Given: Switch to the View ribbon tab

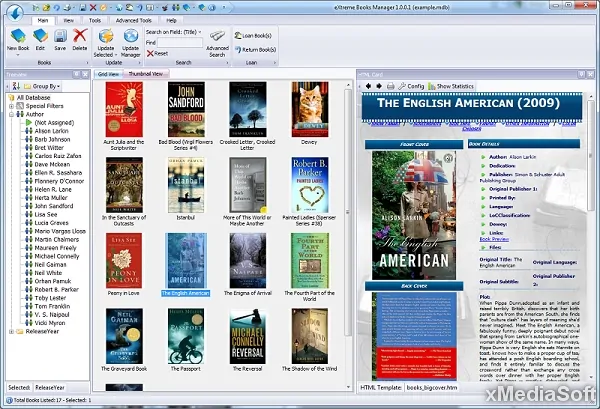Looking at the screenshot, I should click(68, 20).
